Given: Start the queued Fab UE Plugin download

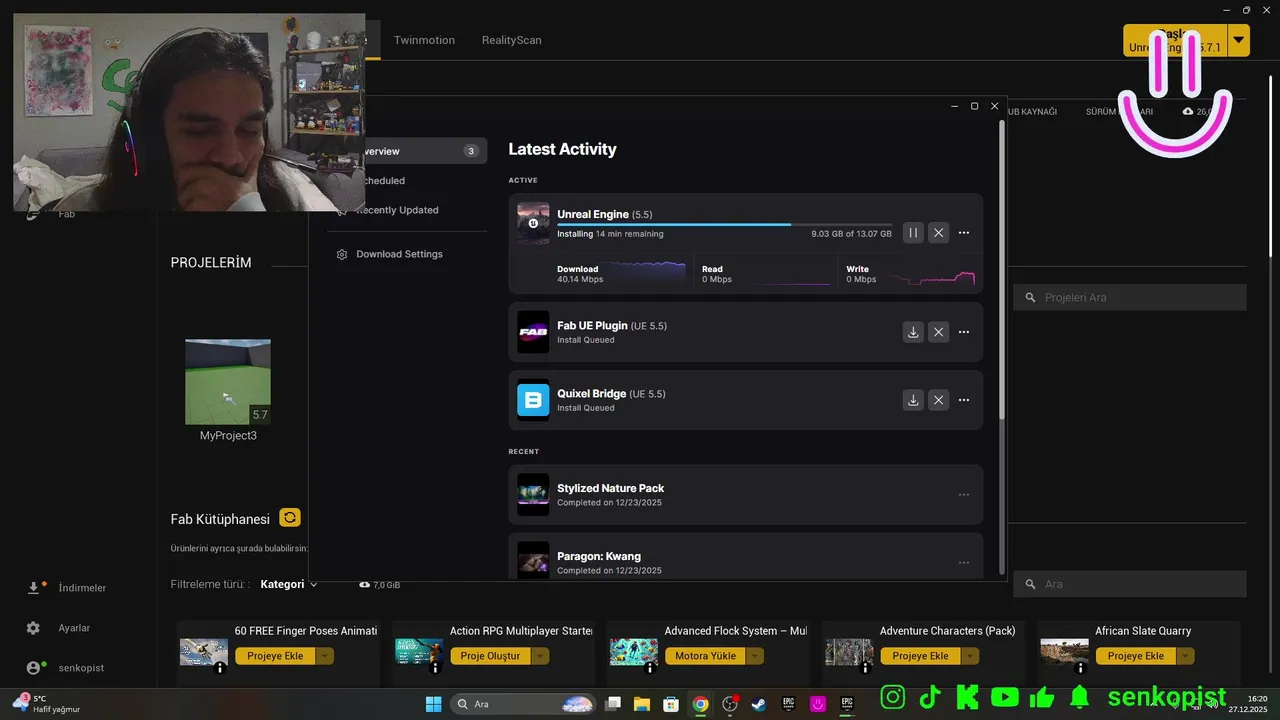Looking at the screenshot, I should point(913,332).
